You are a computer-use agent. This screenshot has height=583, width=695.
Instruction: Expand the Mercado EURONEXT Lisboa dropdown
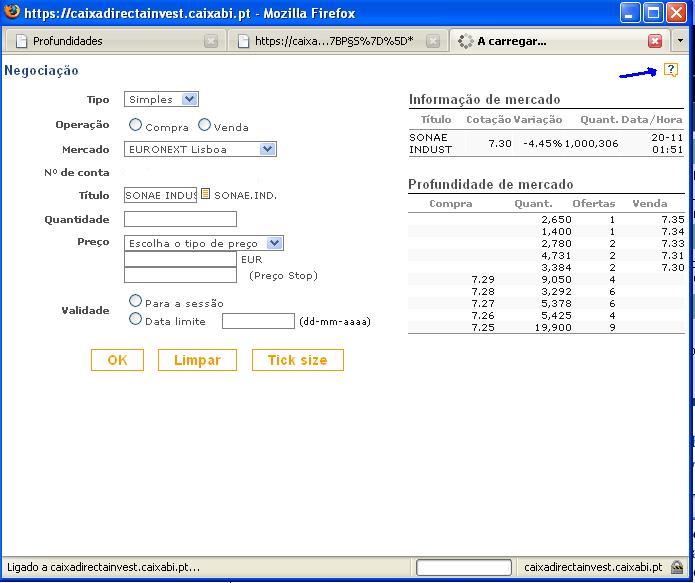click(x=200, y=149)
